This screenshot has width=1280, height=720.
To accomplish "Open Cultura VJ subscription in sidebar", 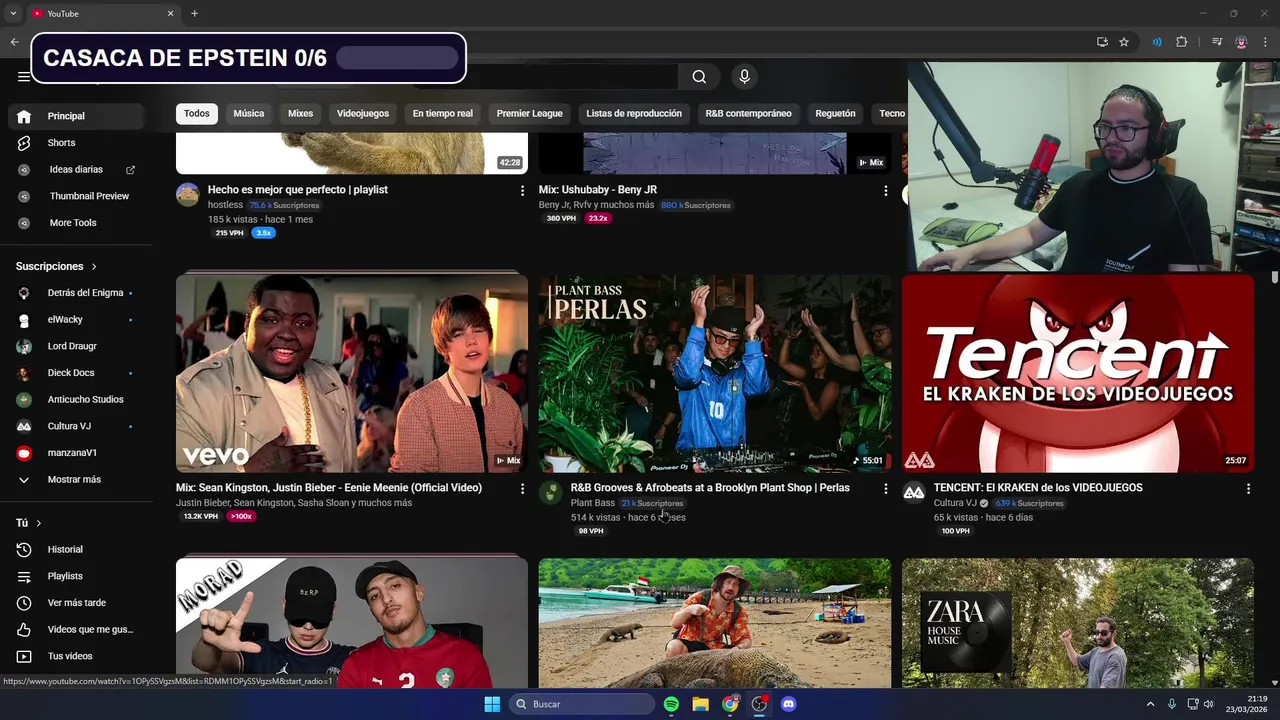I will 78,426.
